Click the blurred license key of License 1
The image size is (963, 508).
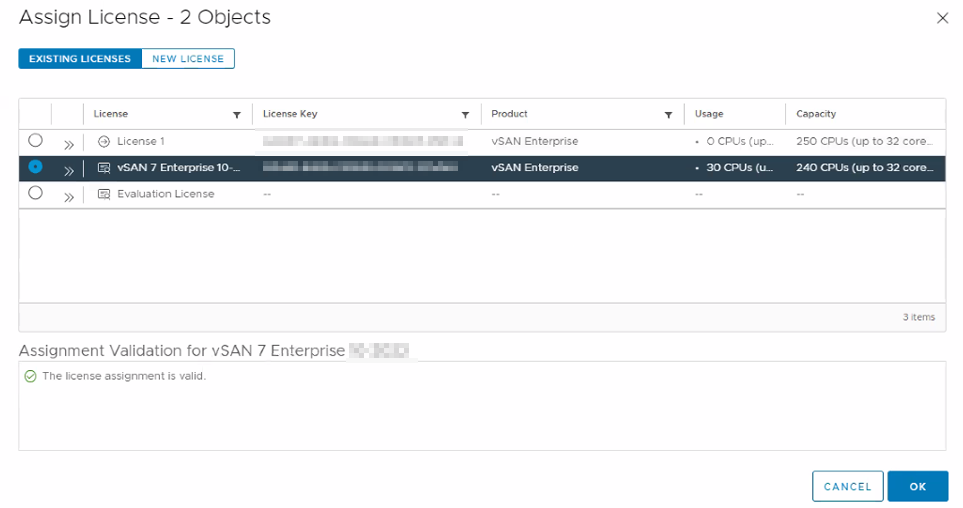pyautogui.click(x=362, y=141)
